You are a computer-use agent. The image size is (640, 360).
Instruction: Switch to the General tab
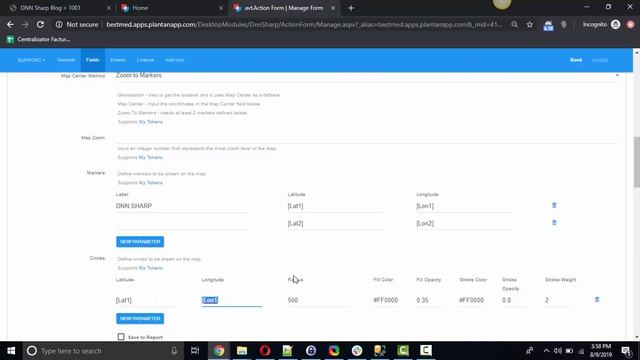[x=66, y=60]
